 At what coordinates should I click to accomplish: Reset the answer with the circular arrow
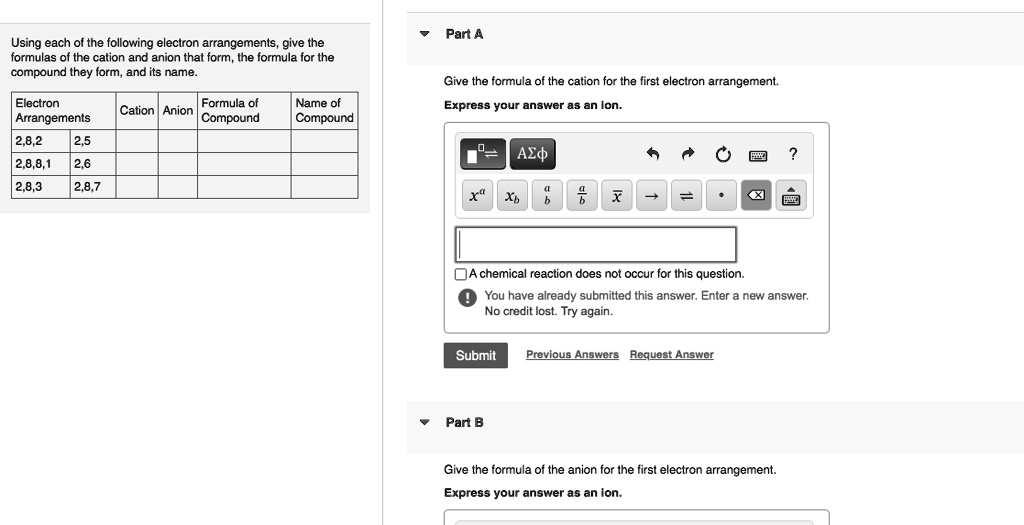tap(722, 154)
